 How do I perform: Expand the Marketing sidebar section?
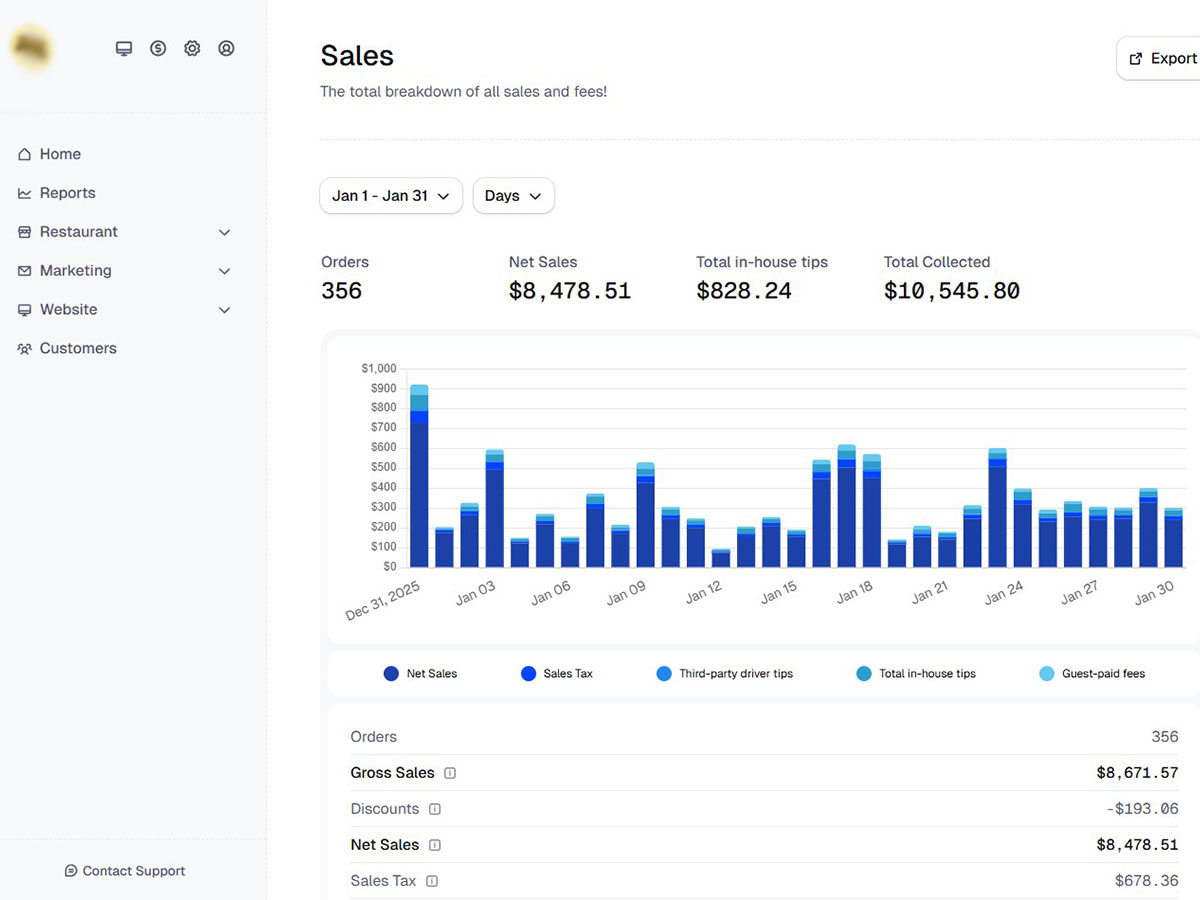pos(125,271)
